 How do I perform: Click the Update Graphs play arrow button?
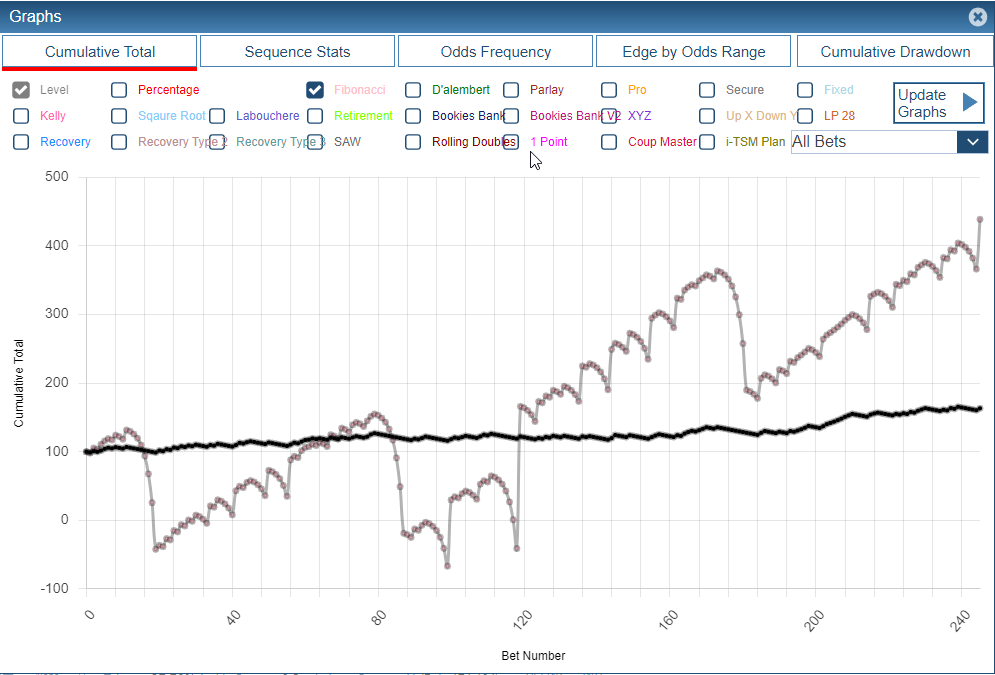pyautogui.click(x=939, y=103)
